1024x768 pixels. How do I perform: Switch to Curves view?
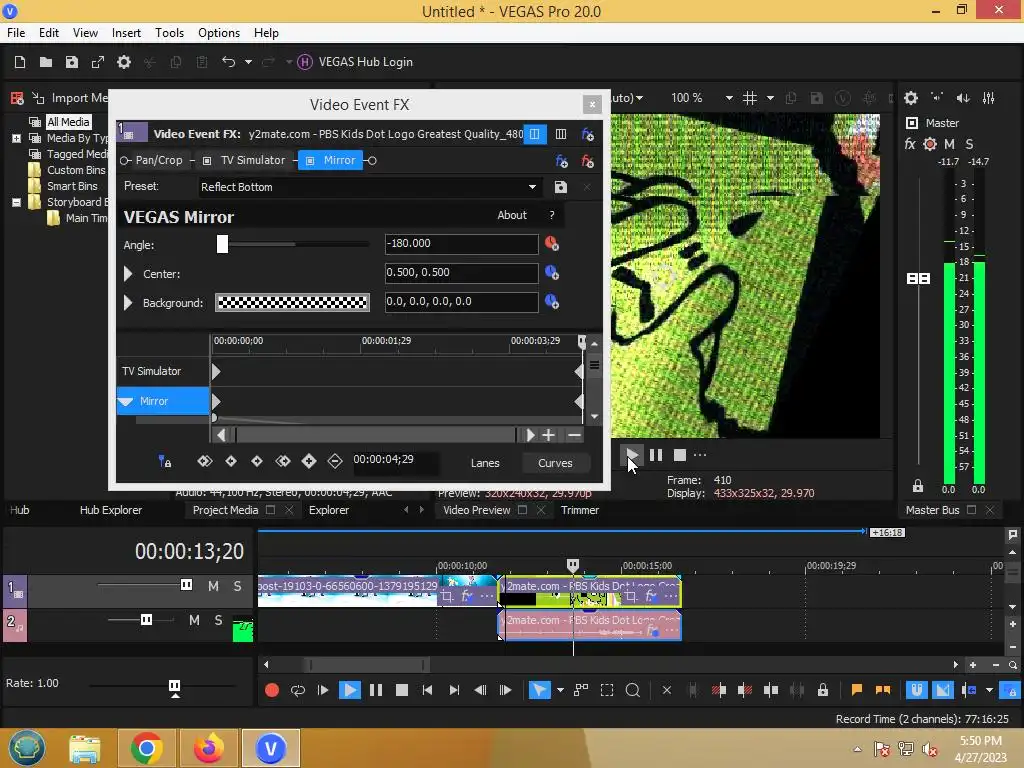555,463
